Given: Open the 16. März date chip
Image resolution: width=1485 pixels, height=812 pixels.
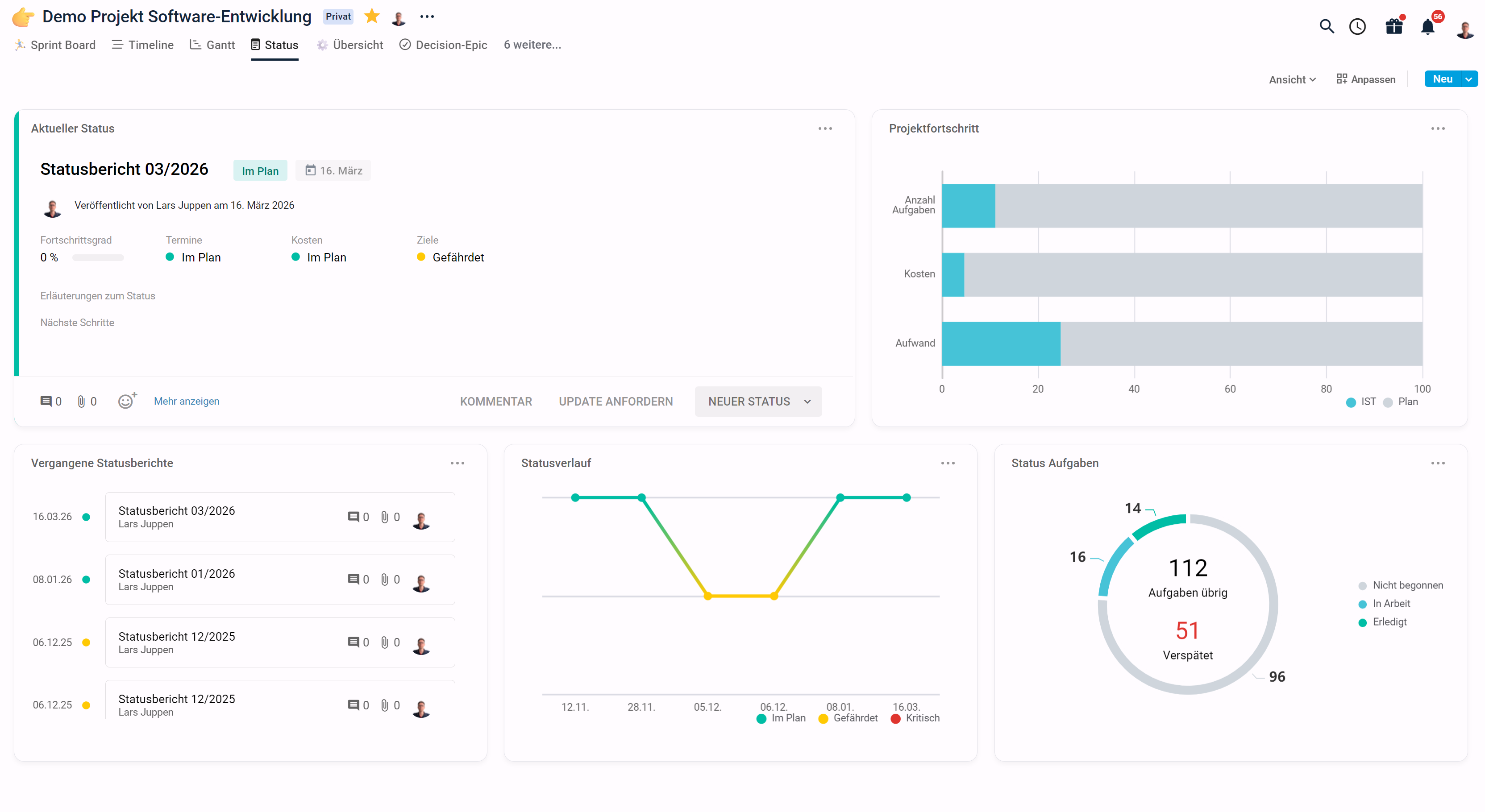Looking at the screenshot, I should pyautogui.click(x=333, y=170).
